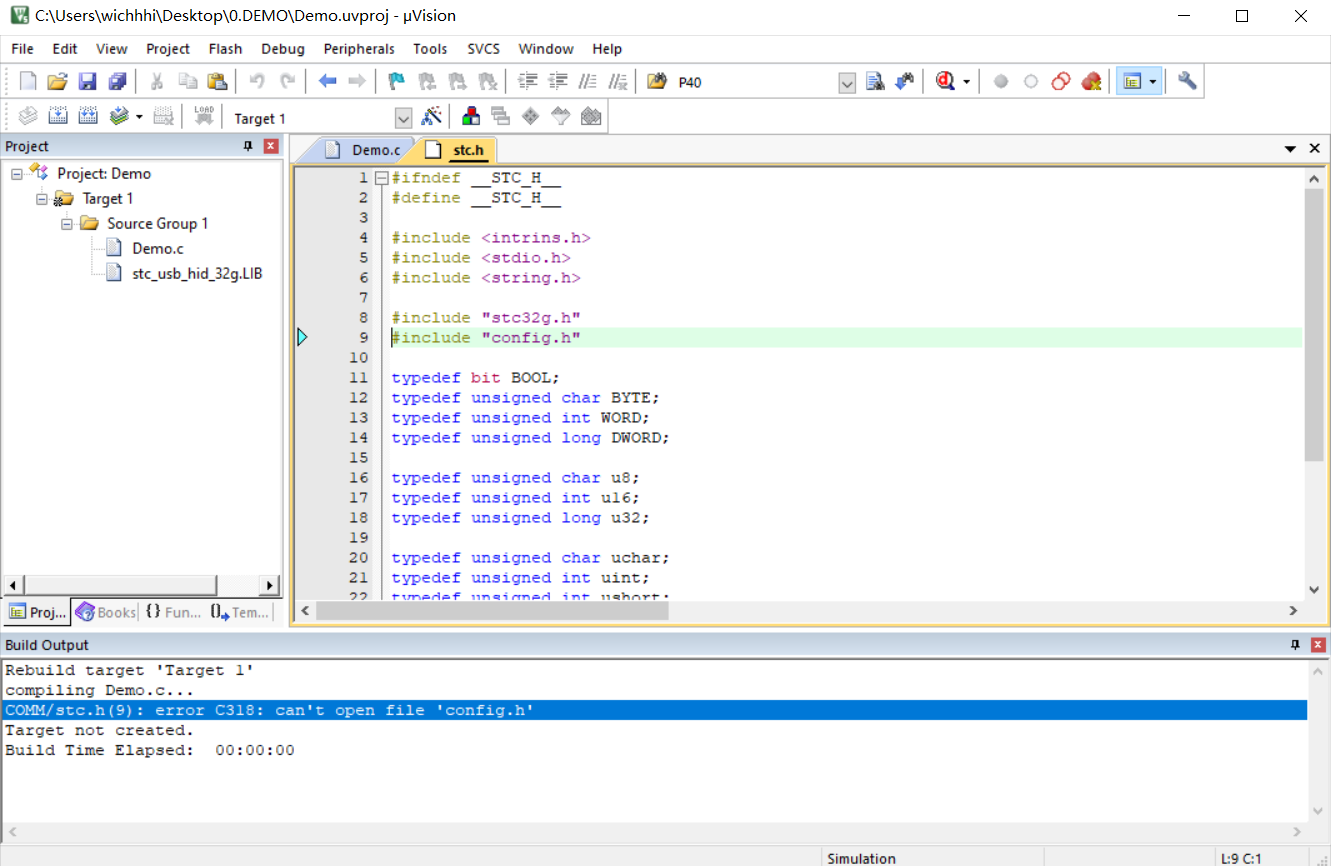The height and width of the screenshot is (866, 1331).
Task: Open the batch build dropdown arrow
Action: coord(139,117)
